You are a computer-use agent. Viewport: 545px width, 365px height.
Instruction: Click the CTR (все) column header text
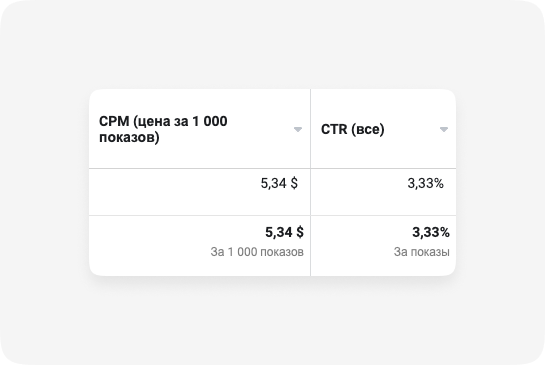(x=352, y=129)
